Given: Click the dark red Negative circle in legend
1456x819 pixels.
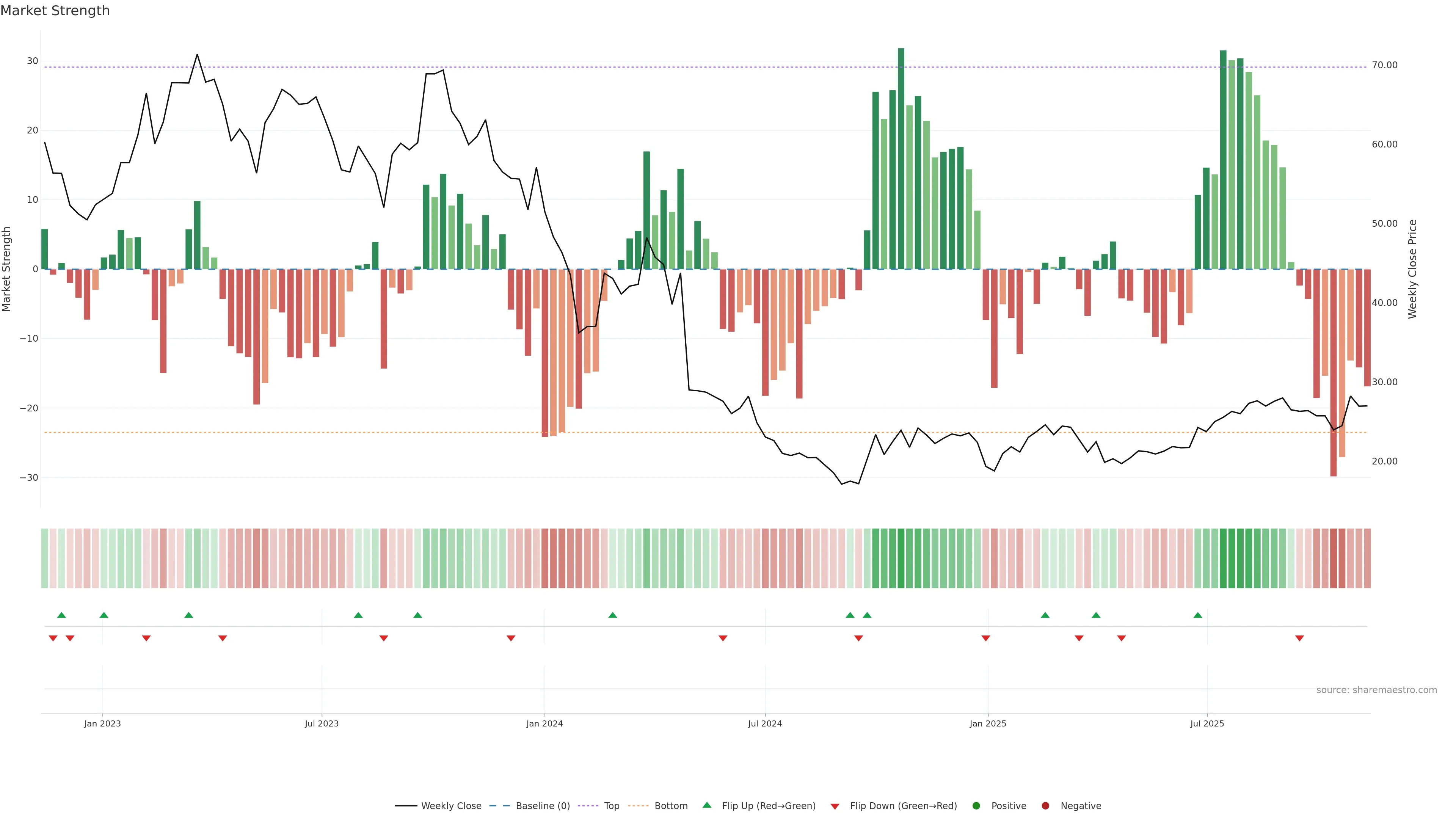Looking at the screenshot, I should click(x=1045, y=805).
